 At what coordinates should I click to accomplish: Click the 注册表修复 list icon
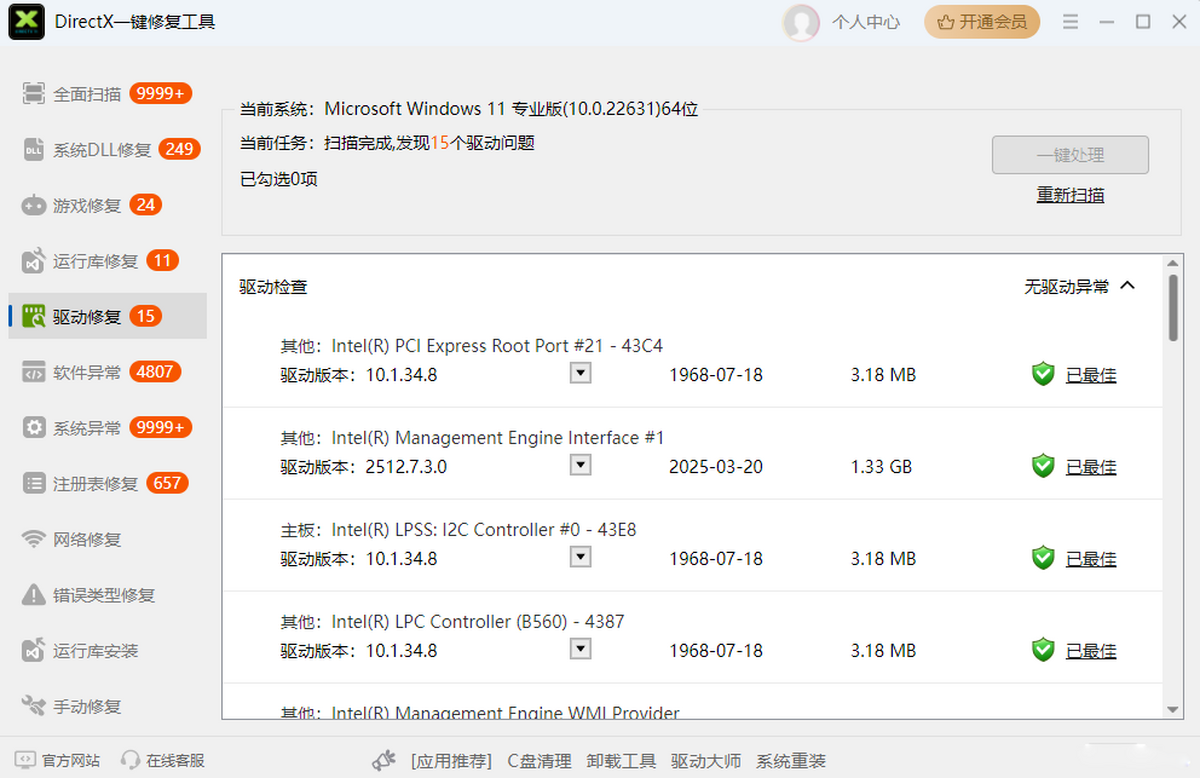click(34, 484)
